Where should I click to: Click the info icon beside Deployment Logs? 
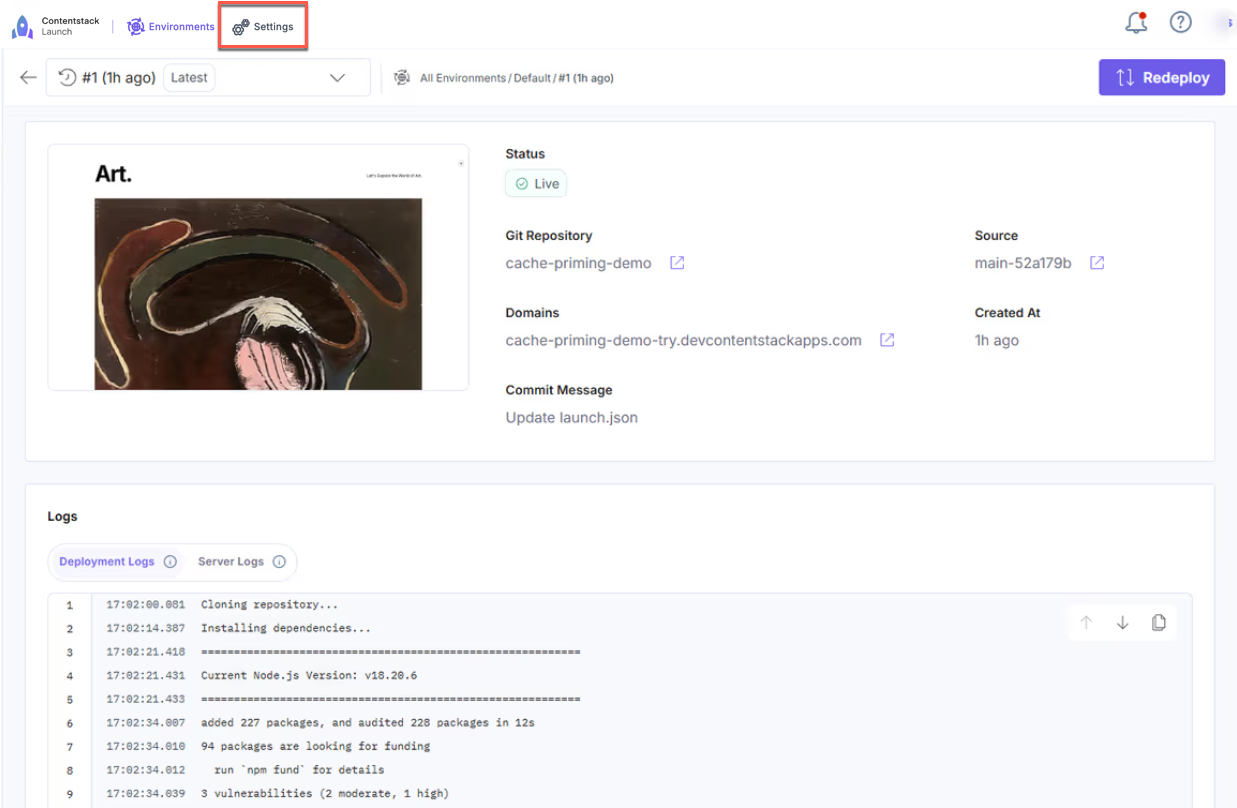(170, 562)
